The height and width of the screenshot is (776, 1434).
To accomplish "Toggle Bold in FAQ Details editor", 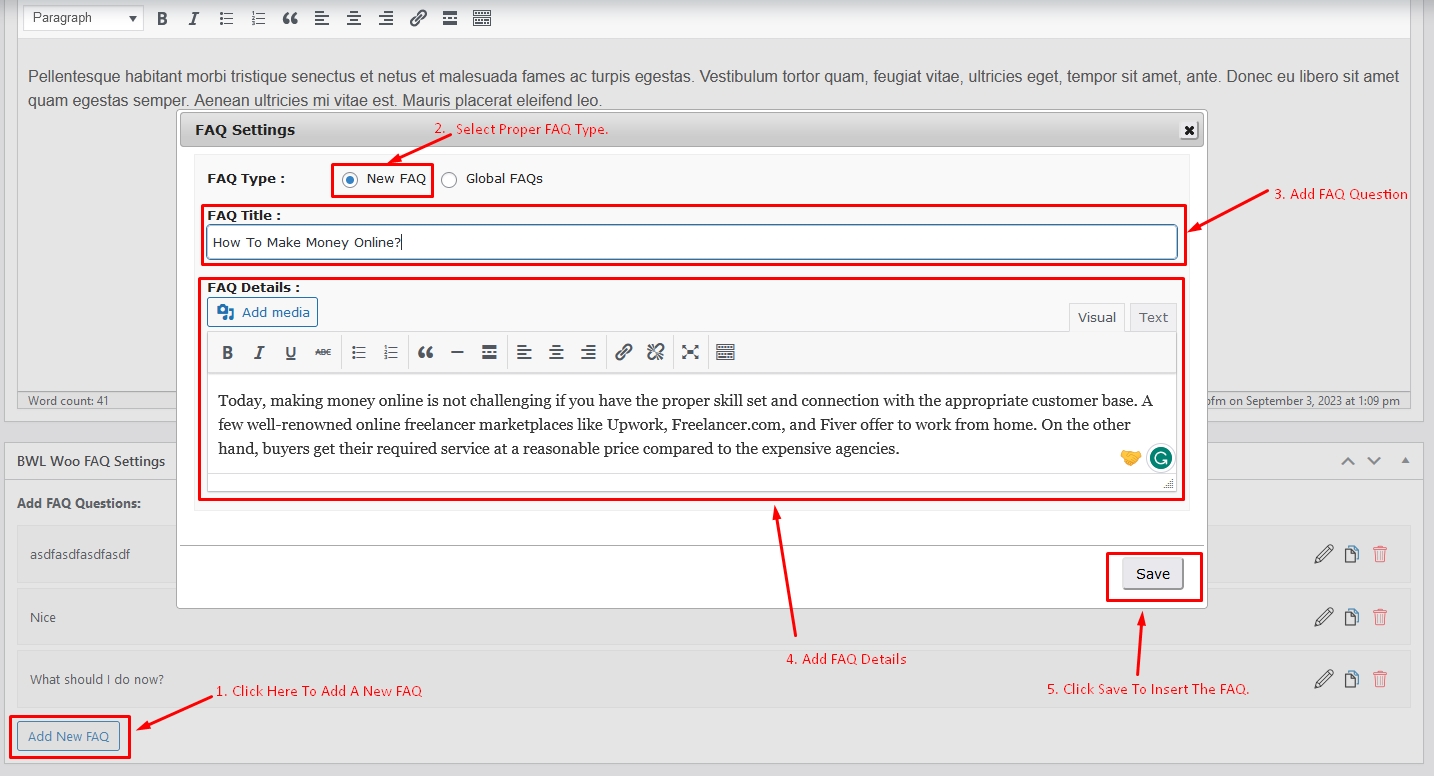I will click(228, 352).
